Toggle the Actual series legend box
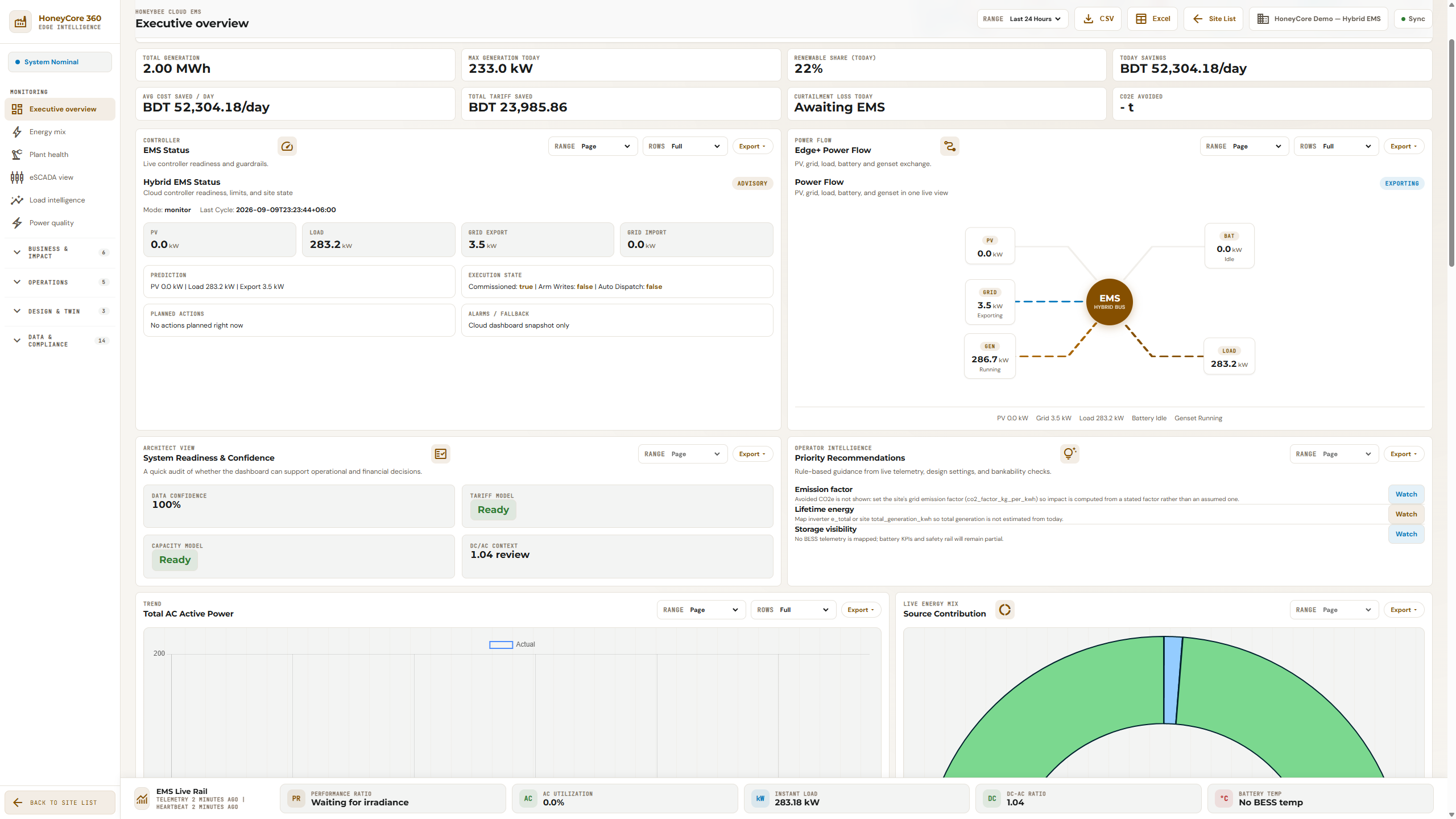This screenshot has width=1456, height=819. tap(501, 644)
